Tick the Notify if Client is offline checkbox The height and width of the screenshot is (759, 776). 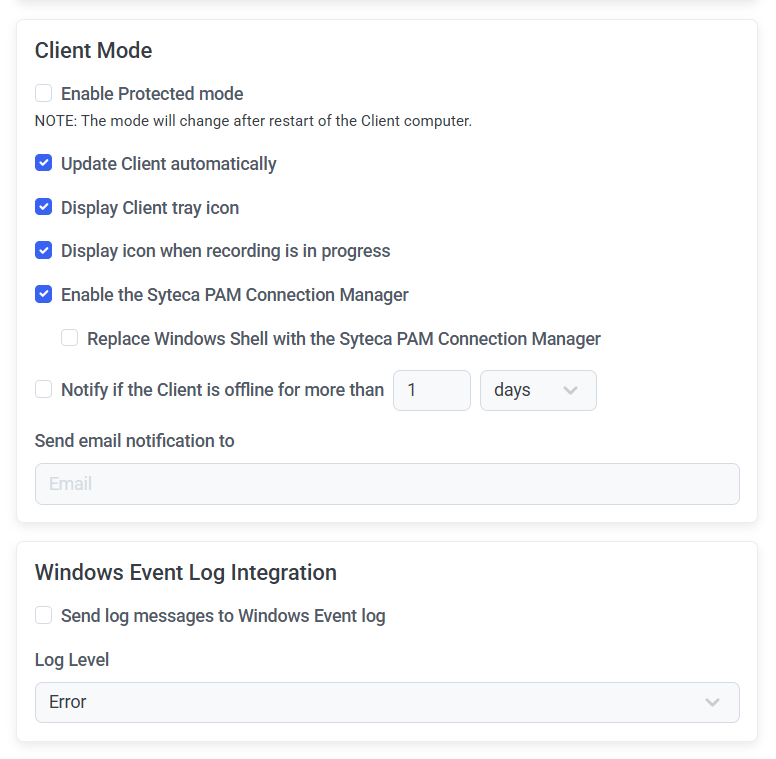click(43, 389)
